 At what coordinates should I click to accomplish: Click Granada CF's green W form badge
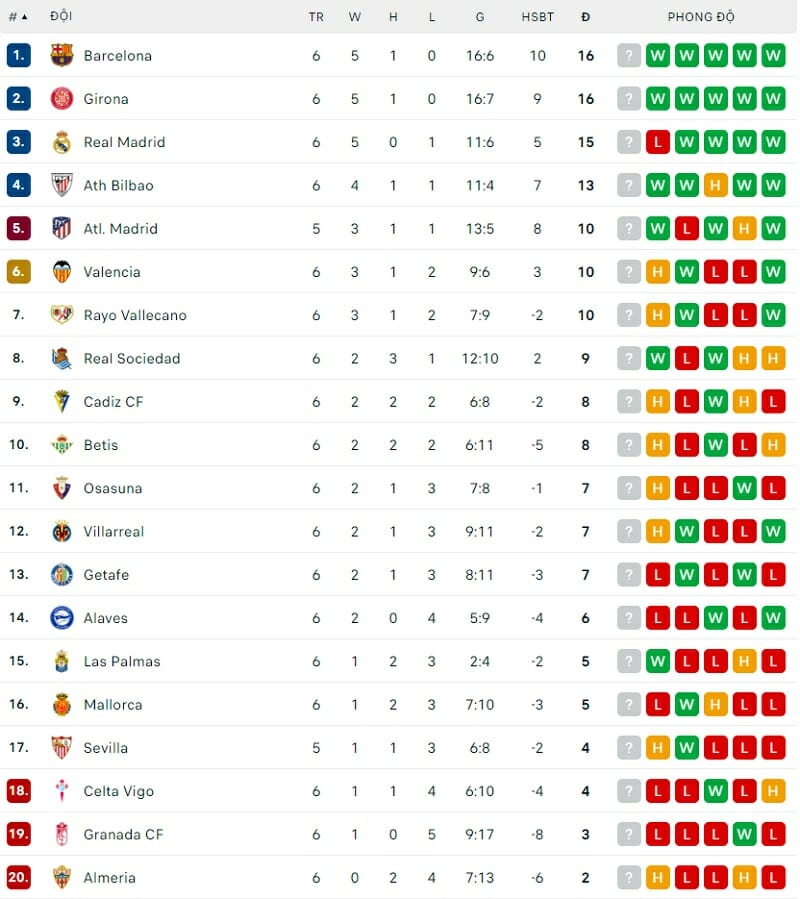(744, 834)
